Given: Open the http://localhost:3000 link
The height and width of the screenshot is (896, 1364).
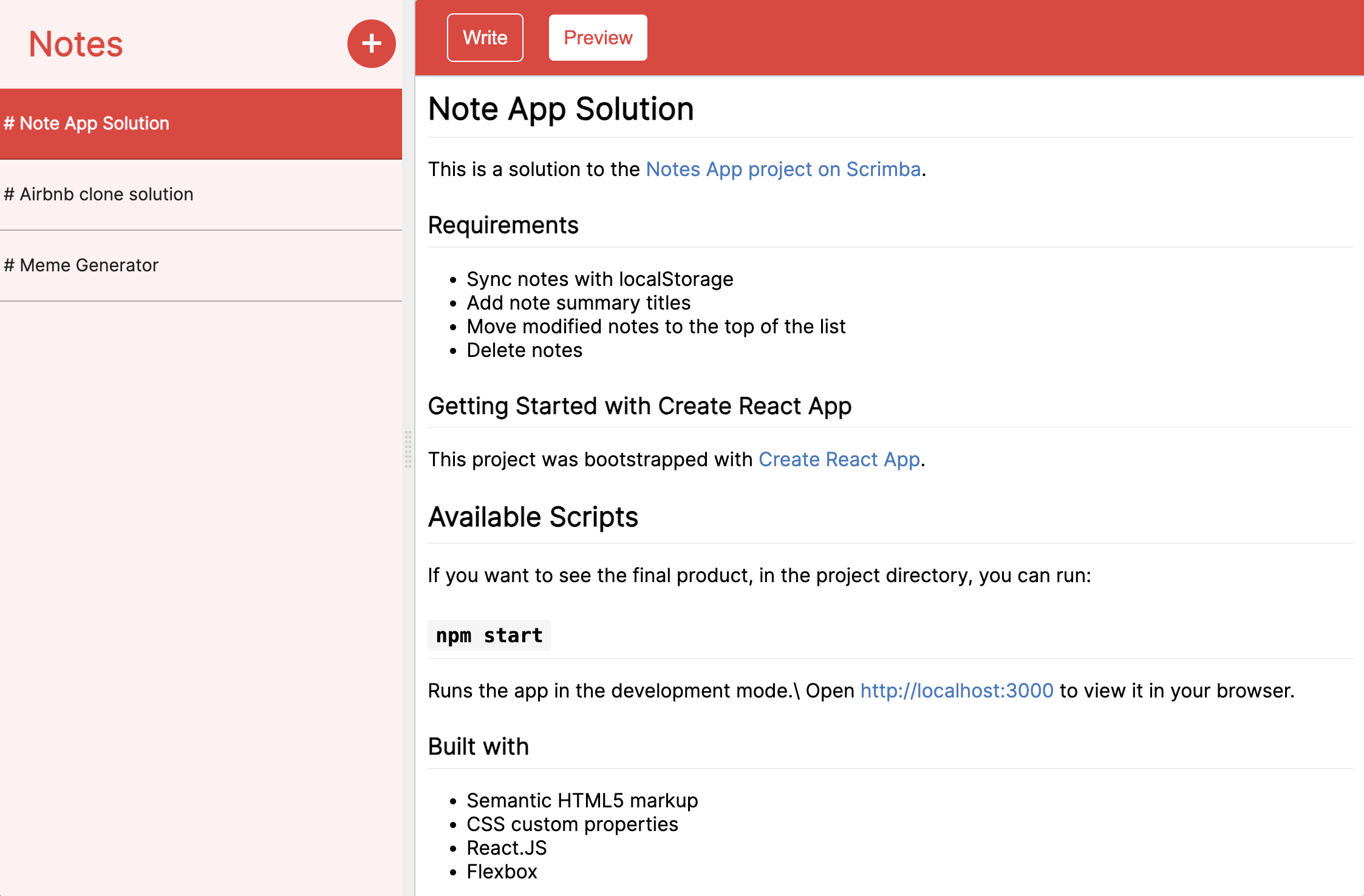Looking at the screenshot, I should [957, 691].
